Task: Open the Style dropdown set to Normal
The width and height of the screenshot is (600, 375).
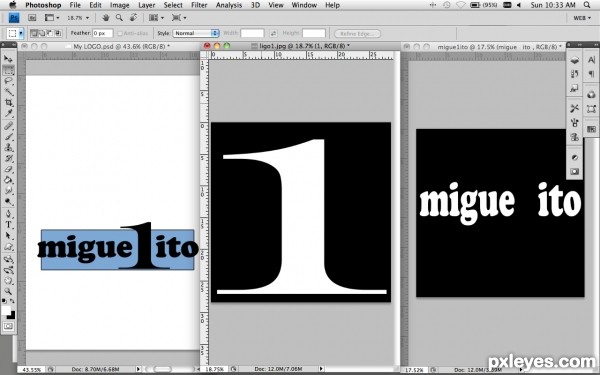Action: click(x=196, y=33)
